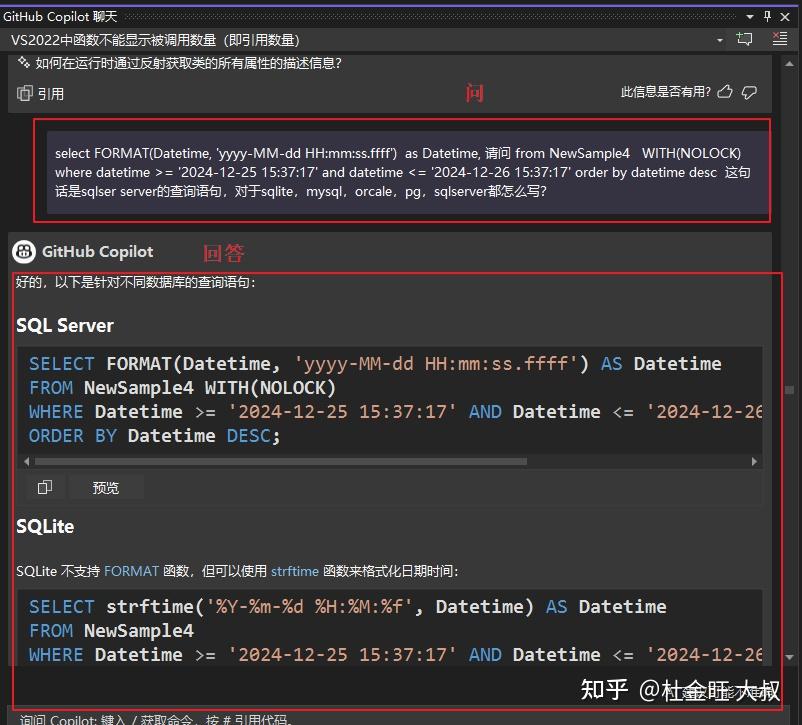Viewport: 802px width, 725px height.
Task: Toggle thumbs down to rate answer unhelpful
Action: click(751, 92)
